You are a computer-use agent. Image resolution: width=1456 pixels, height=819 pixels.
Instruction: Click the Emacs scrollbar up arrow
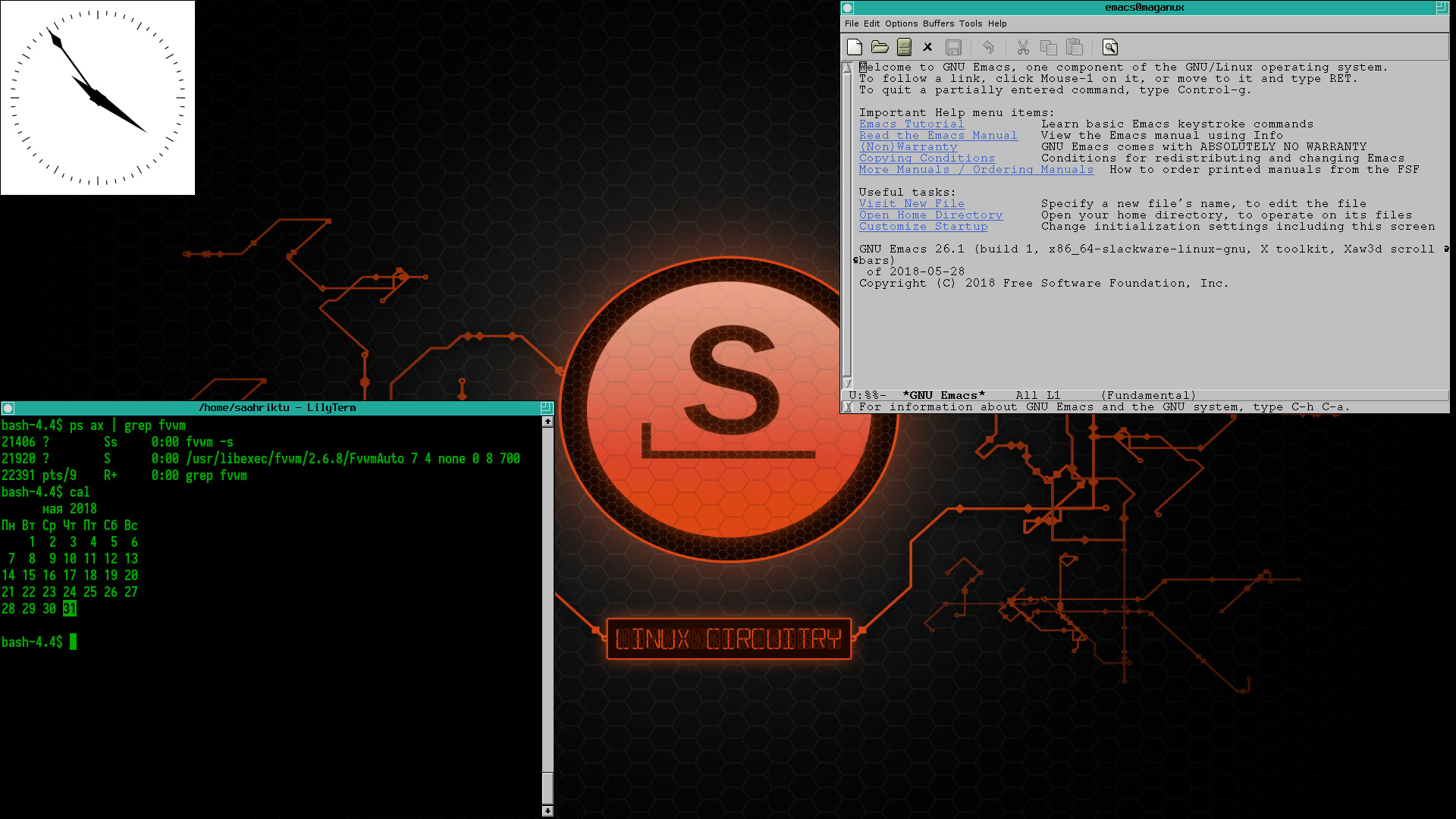(x=847, y=68)
